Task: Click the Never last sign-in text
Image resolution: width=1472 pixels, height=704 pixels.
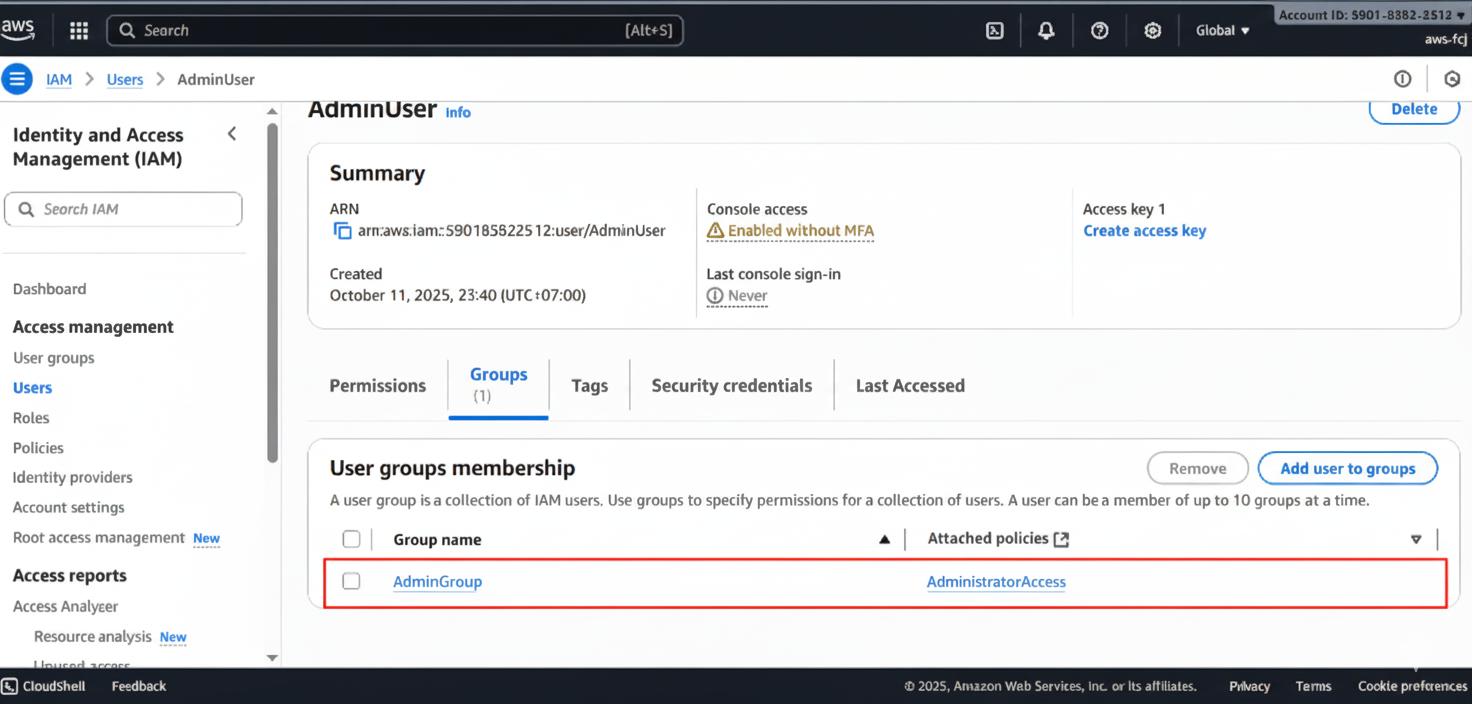Action: [748, 296]
